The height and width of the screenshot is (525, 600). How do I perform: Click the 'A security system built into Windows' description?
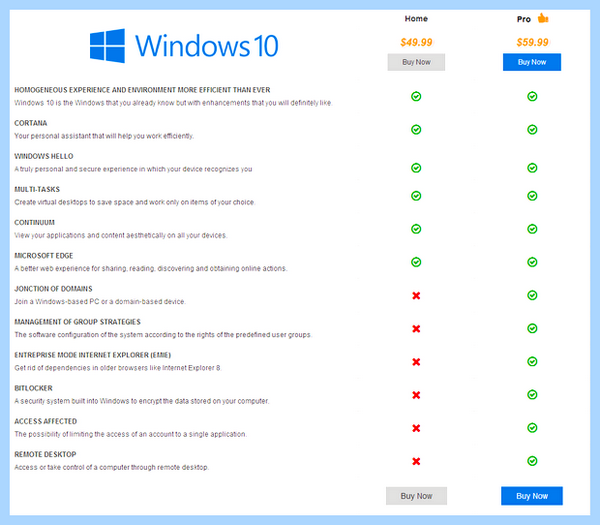(x=142, y=401)
